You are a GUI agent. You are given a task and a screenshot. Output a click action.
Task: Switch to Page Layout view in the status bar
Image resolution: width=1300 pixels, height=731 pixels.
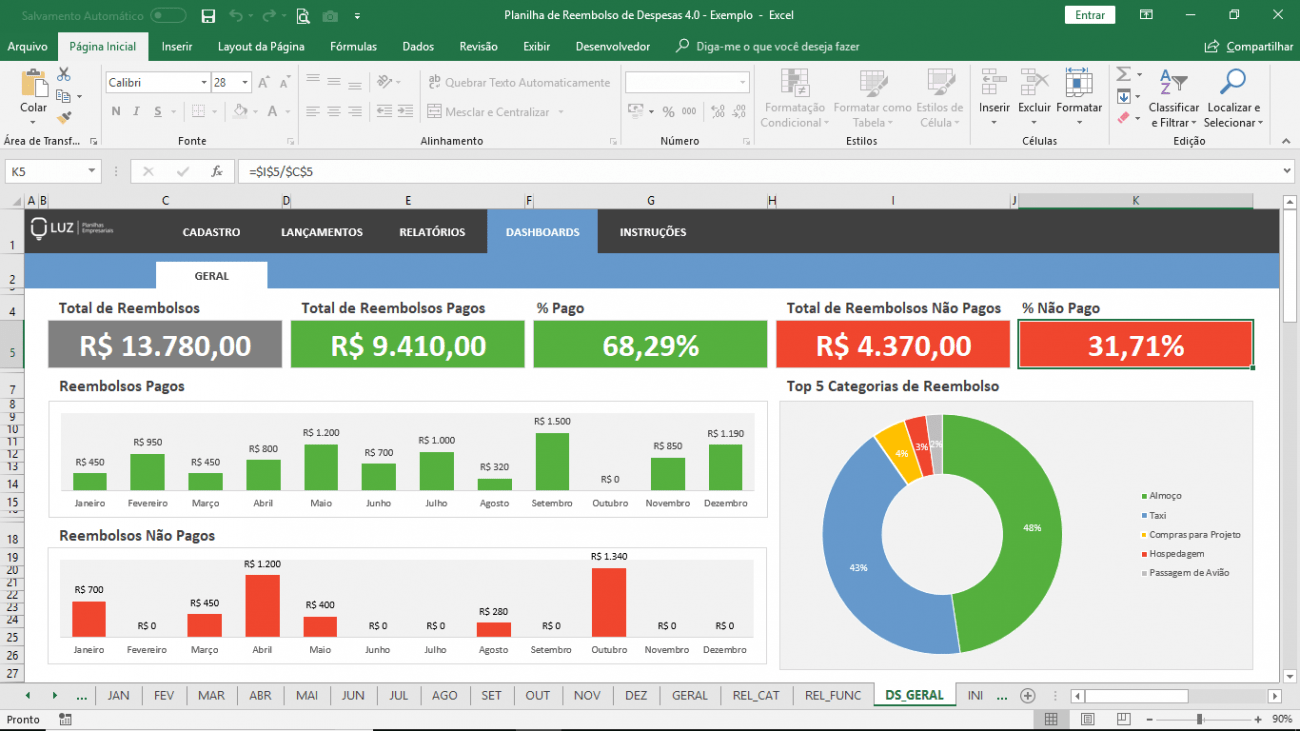pos(1088,719)
